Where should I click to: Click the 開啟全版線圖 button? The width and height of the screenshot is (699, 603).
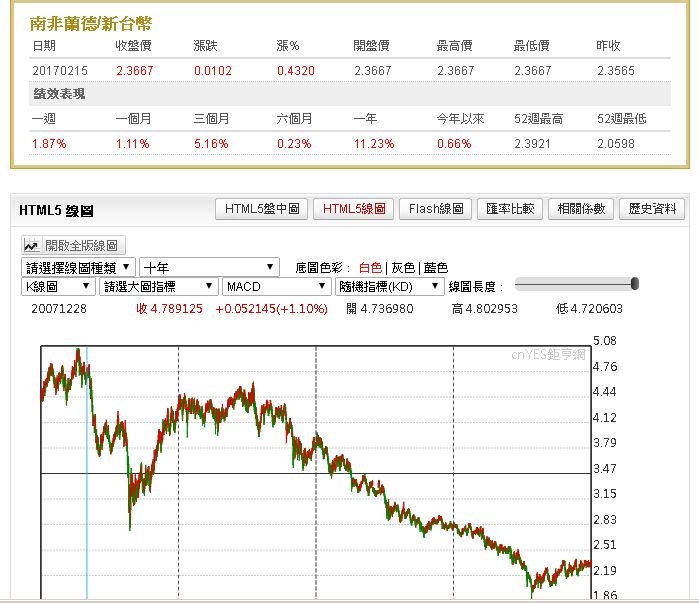tap(74, 245)
